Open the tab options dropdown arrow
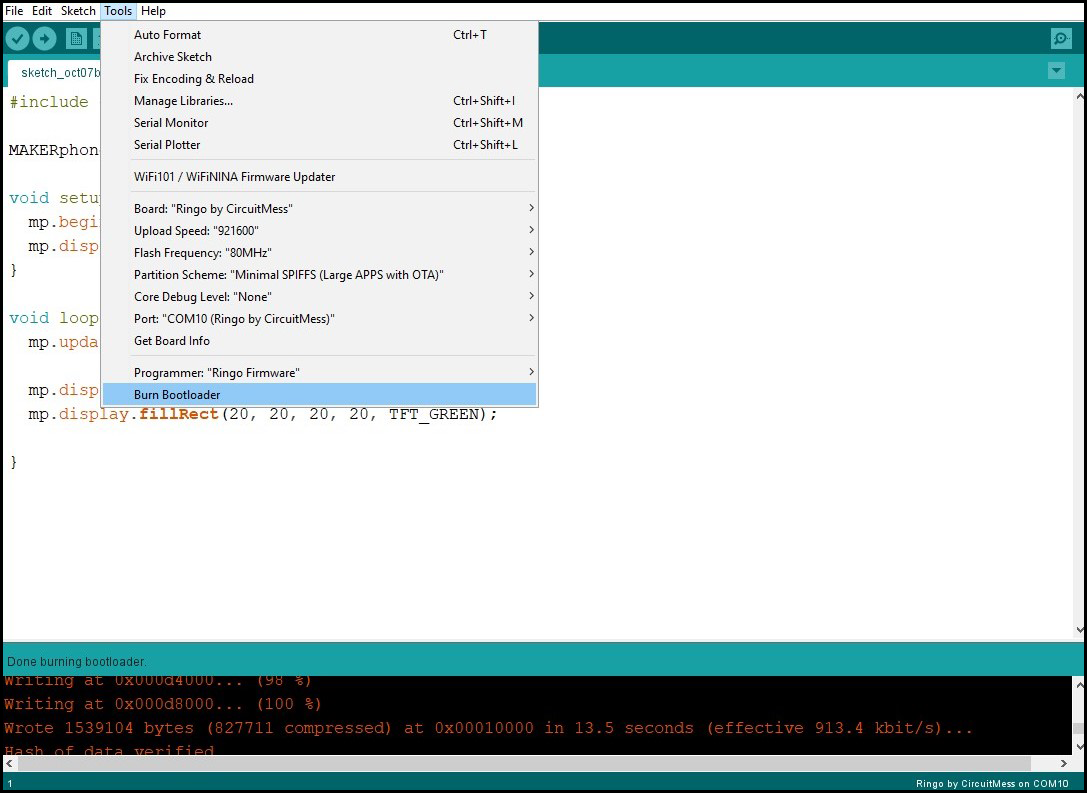 1056,71
